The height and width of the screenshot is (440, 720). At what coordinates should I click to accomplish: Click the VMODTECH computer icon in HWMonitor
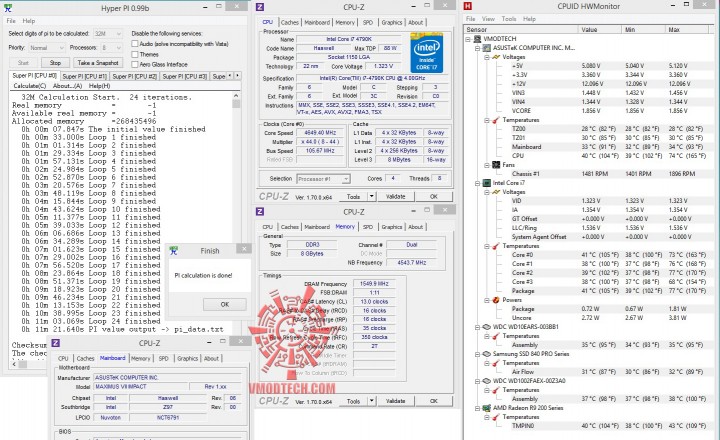[478, 39]
